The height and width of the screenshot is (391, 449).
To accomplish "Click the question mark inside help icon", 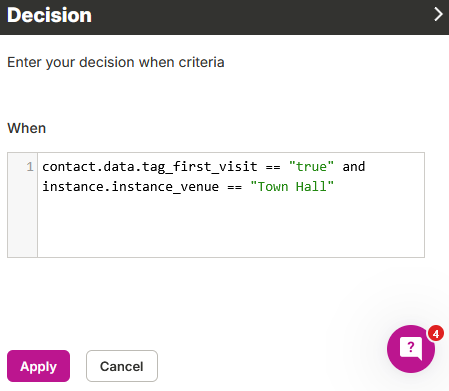I will [411, 347].
